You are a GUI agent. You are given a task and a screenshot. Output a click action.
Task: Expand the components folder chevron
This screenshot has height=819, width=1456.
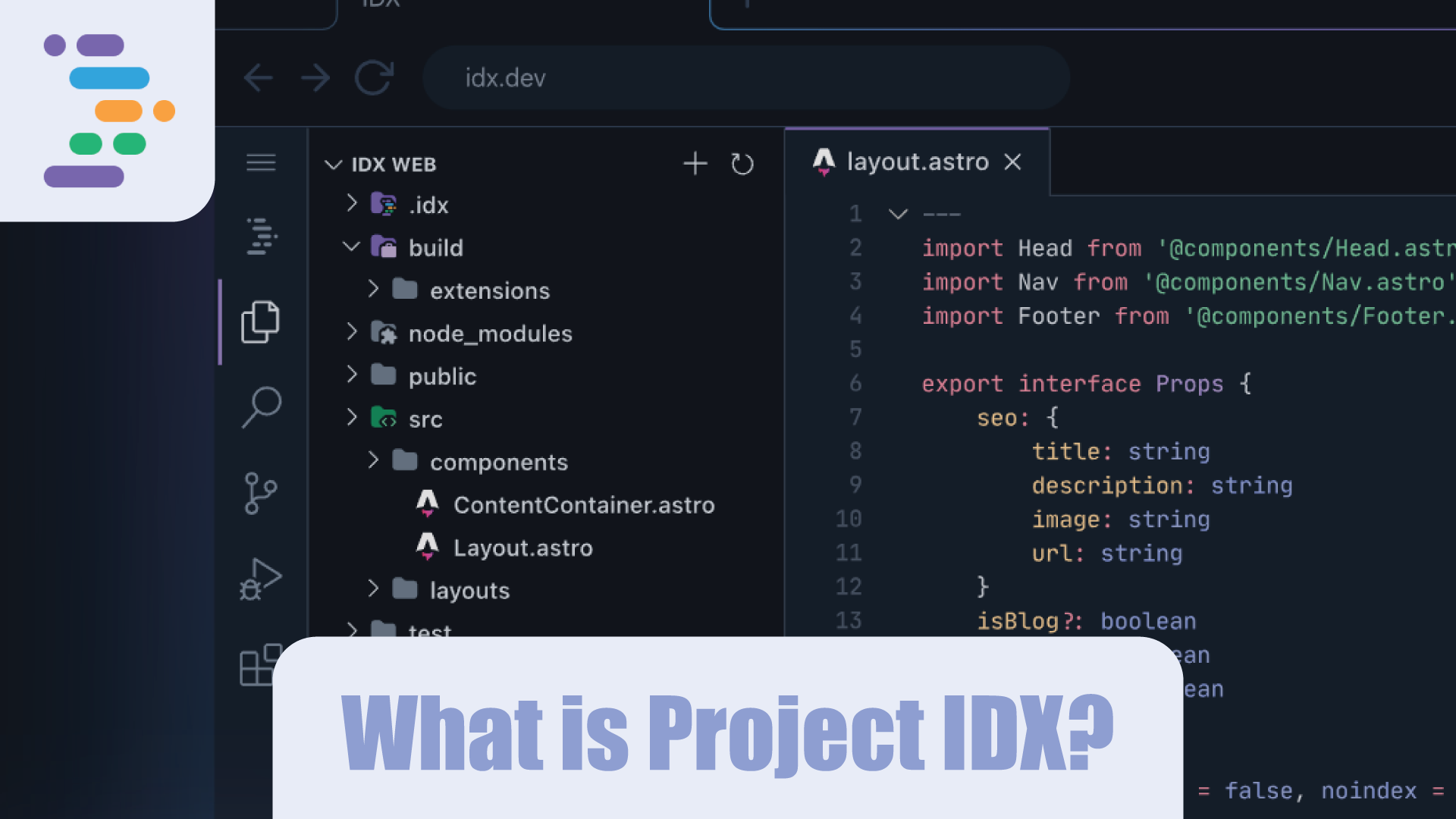(372, 460)
